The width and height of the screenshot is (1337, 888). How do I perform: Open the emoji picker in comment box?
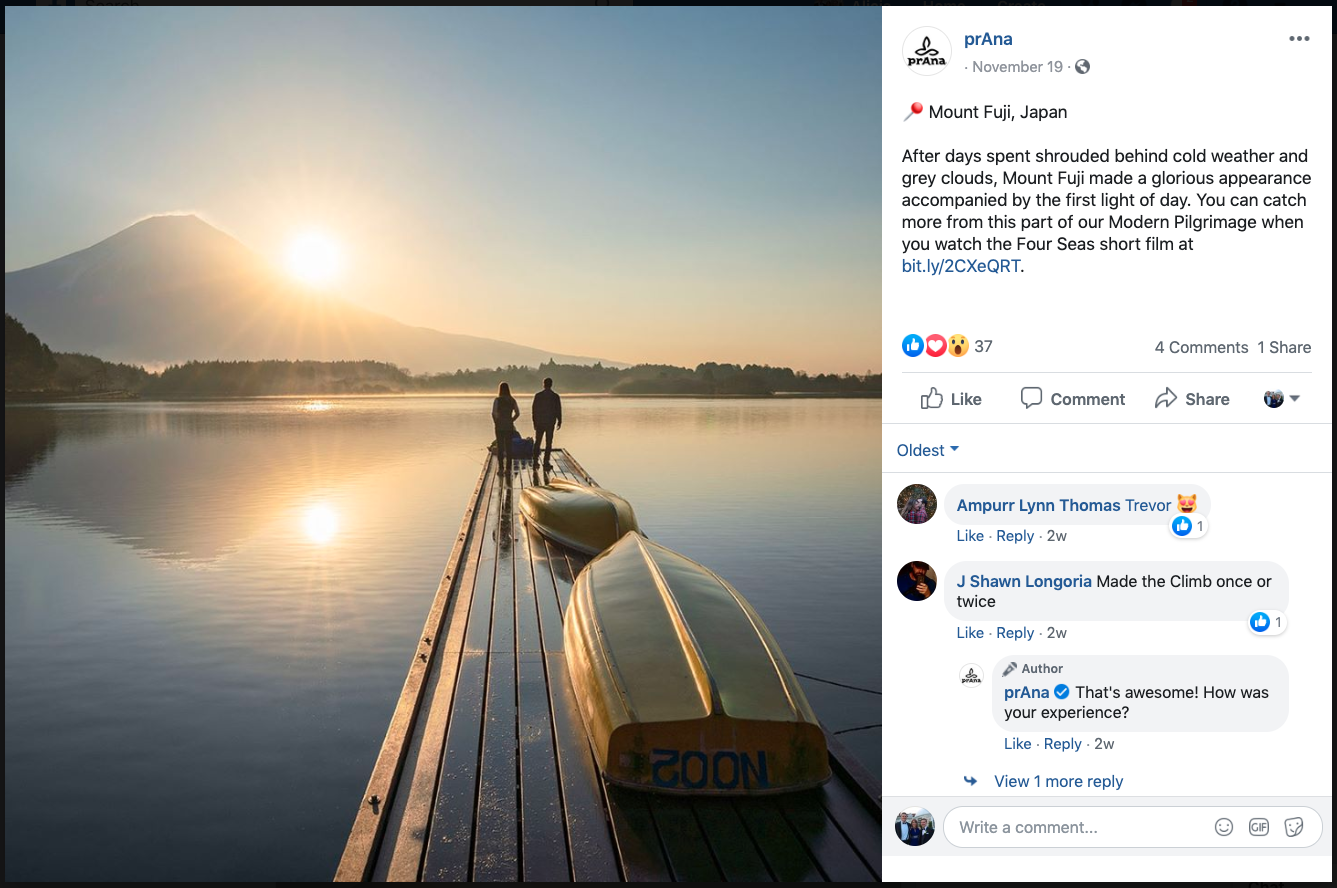coord(1223,827)
